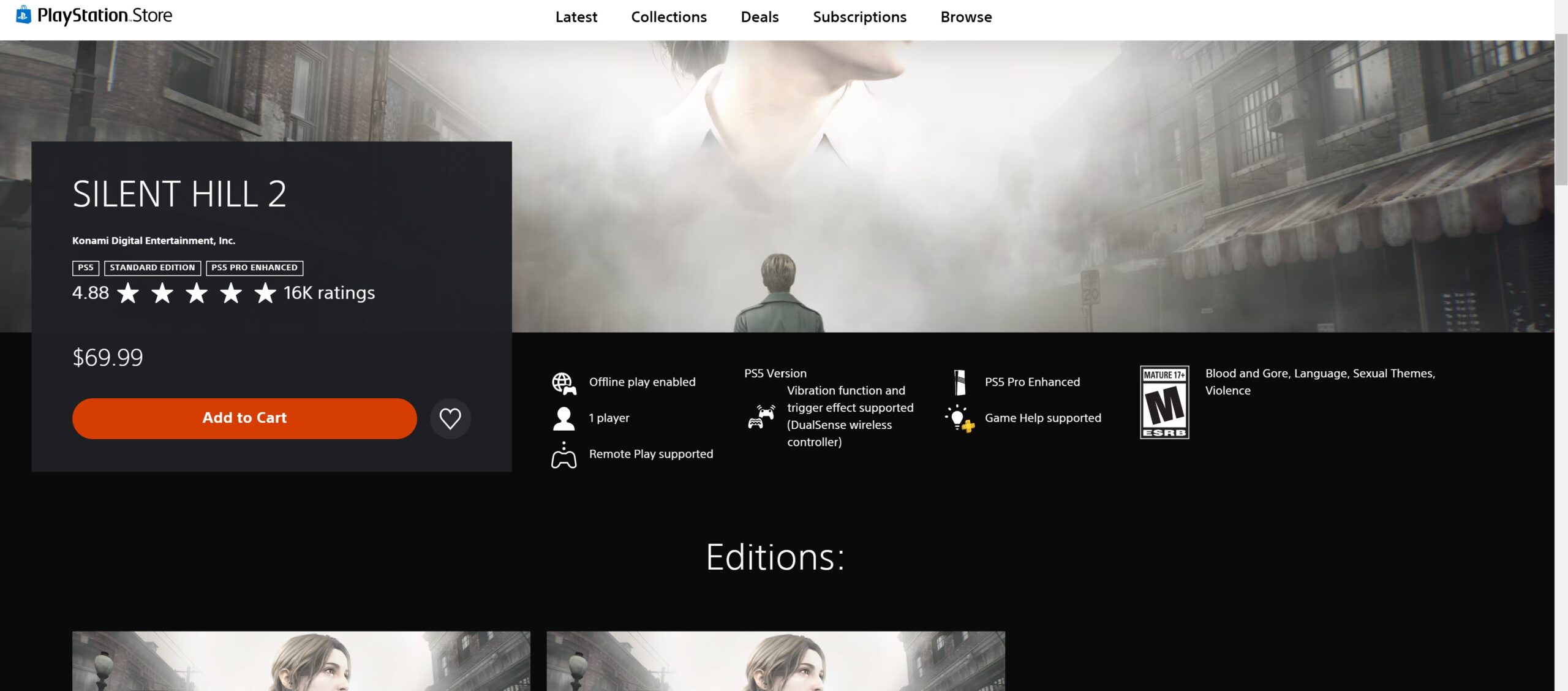Click the 16K ratings link
The width and height of the screenshot is (1568, 691).
pos(329,293)
